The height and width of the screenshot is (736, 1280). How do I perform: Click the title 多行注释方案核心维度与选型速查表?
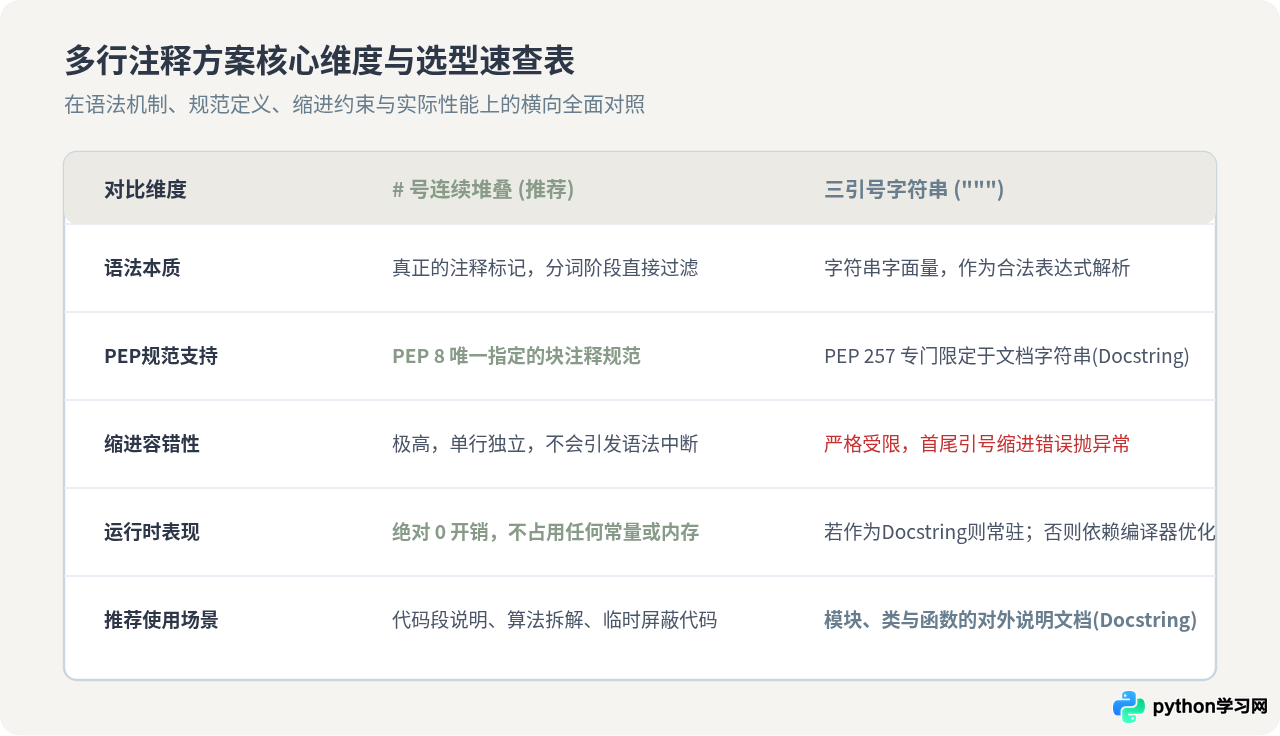320,61
